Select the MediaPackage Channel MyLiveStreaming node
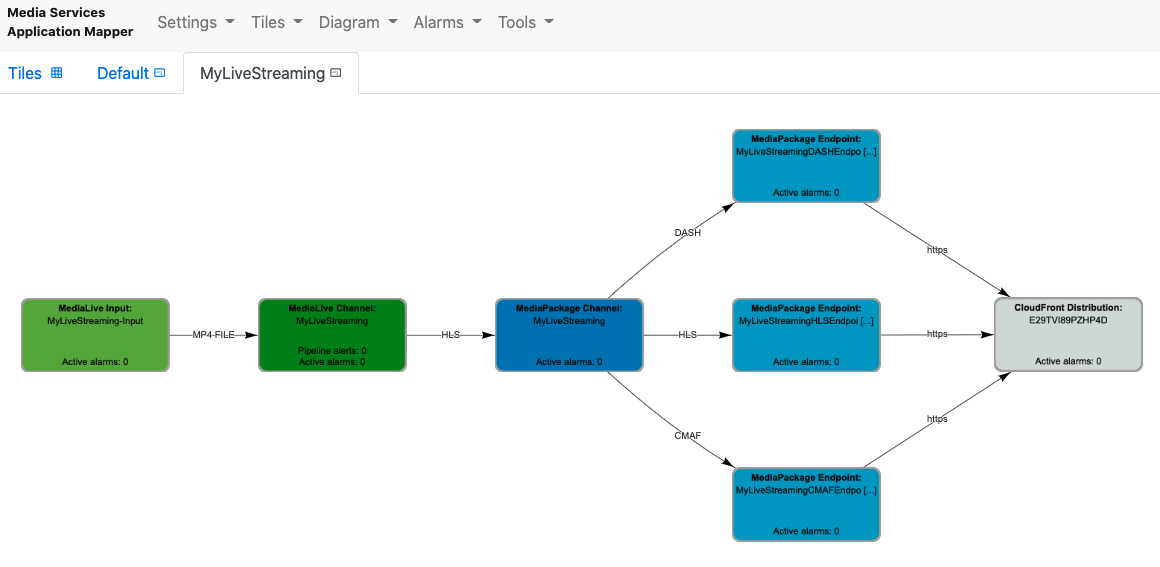 click(x=569, y=335)
